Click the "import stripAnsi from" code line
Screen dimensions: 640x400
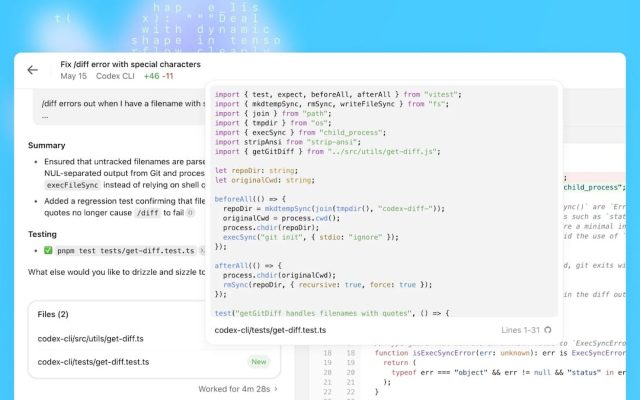288,142
